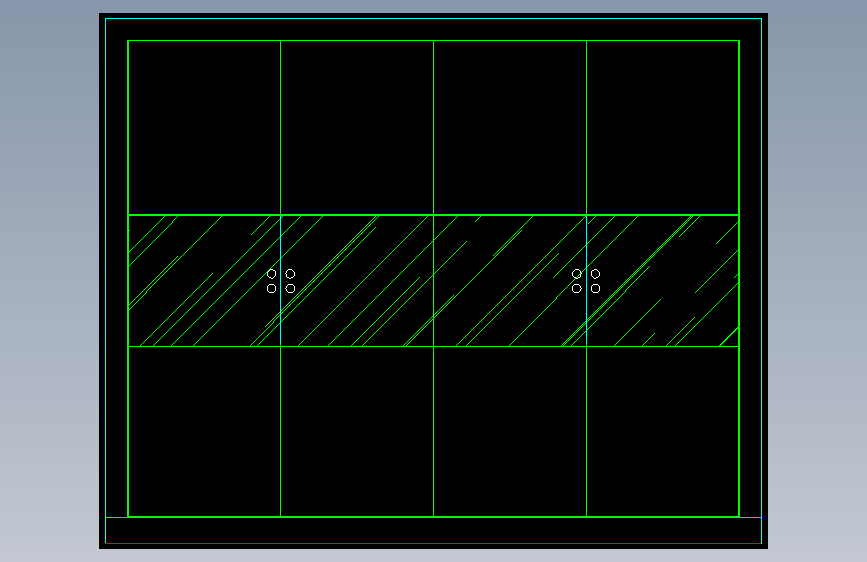Select the lower-right circle in right hole group
Viewport: 867px width, 562px height.
tap(596, 289)
